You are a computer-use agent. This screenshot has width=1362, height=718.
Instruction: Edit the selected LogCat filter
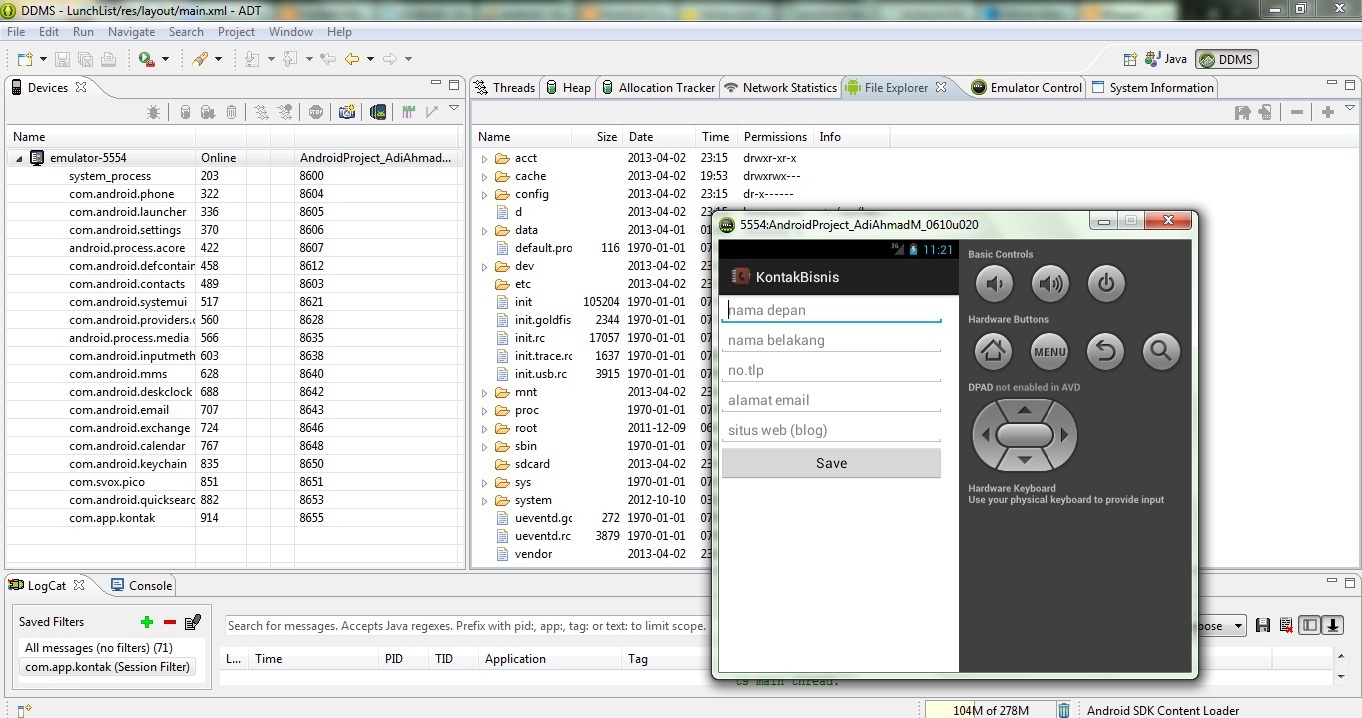point(194,622)
